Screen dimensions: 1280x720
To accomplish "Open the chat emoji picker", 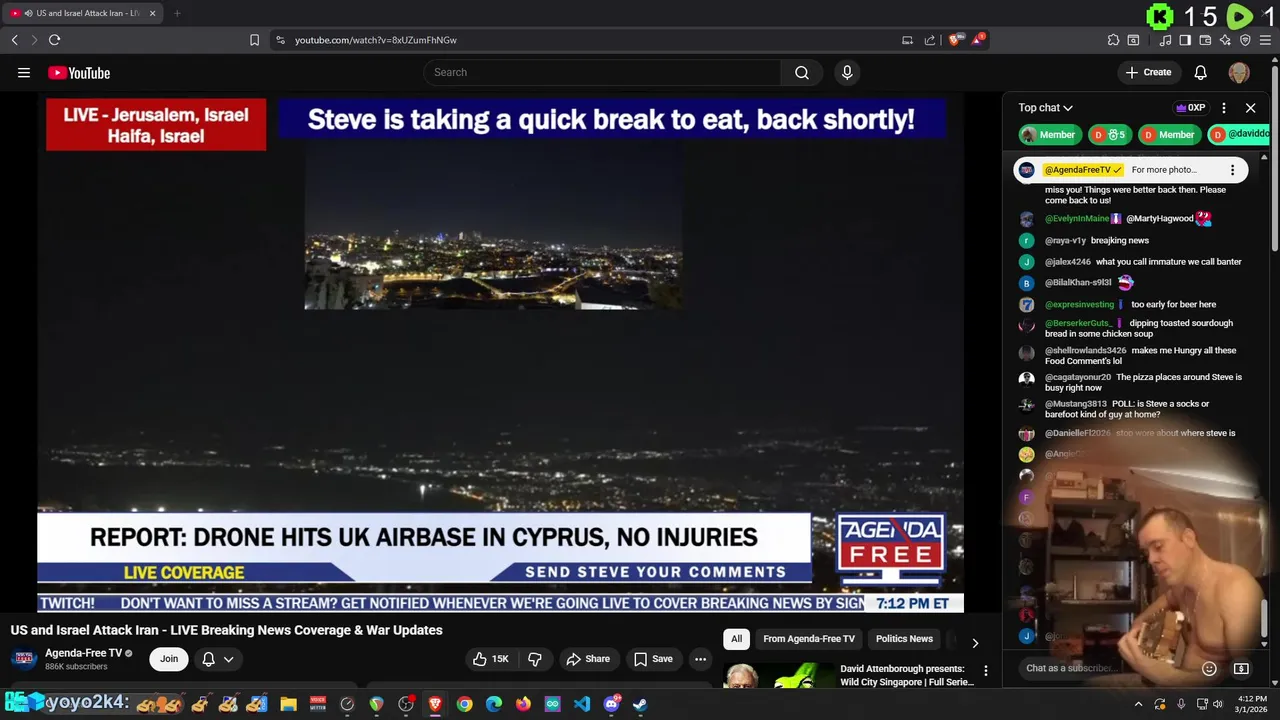I will [1209, 668].
